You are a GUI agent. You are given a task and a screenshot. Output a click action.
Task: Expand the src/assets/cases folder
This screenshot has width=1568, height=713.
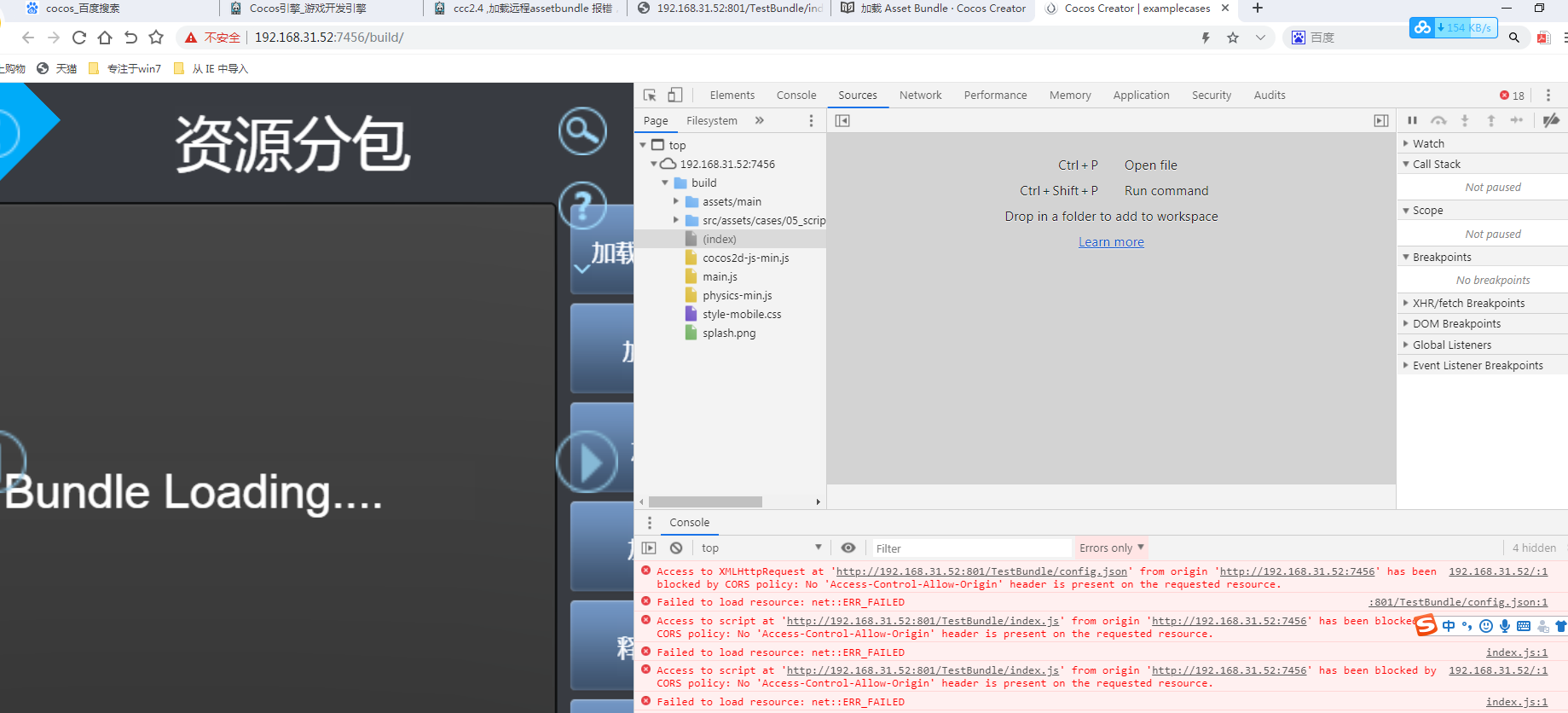[x=676, y=220]
